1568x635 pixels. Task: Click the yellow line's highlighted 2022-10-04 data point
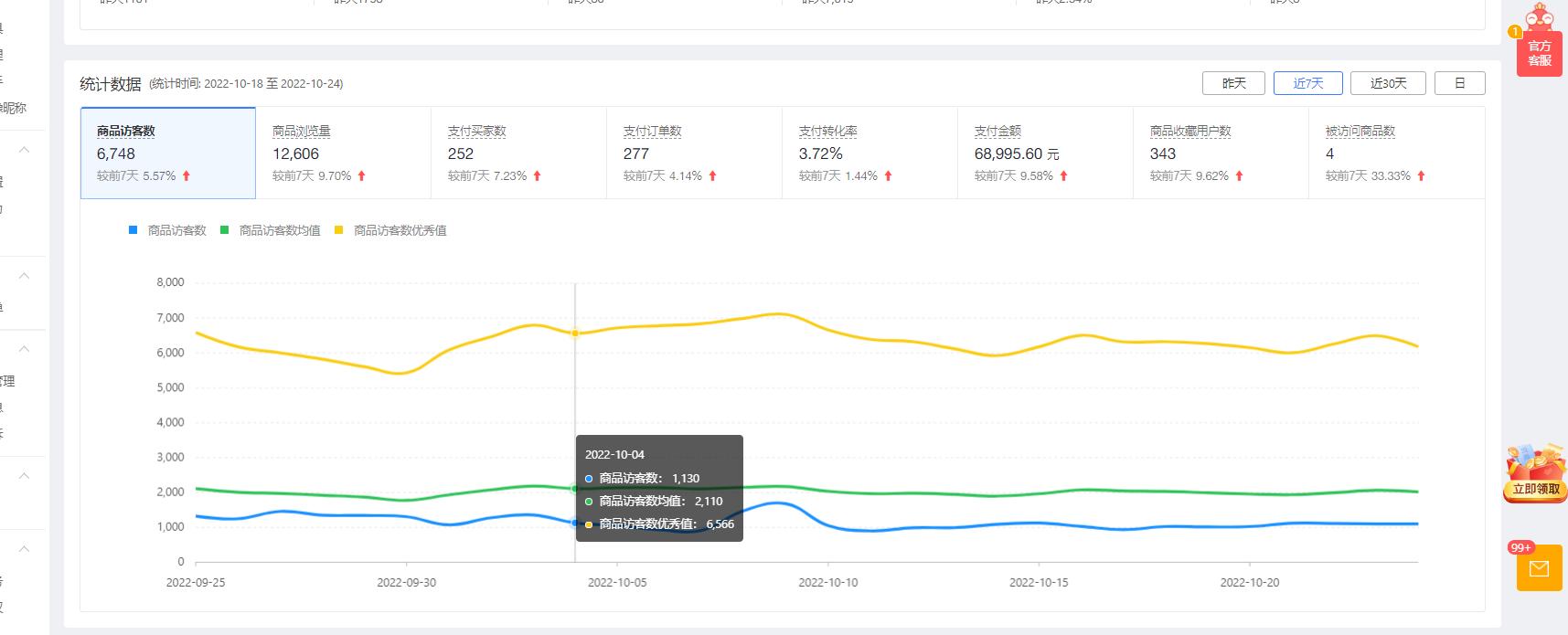575,333
